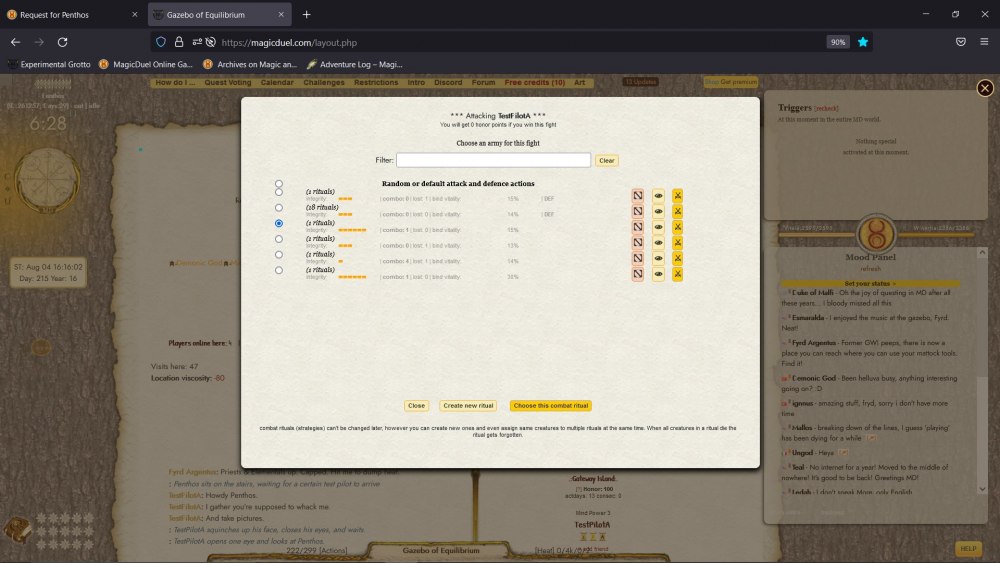Open the Quest Voting menu item
This screenshot has width=1000, height=563.
(x=228, y=82)
